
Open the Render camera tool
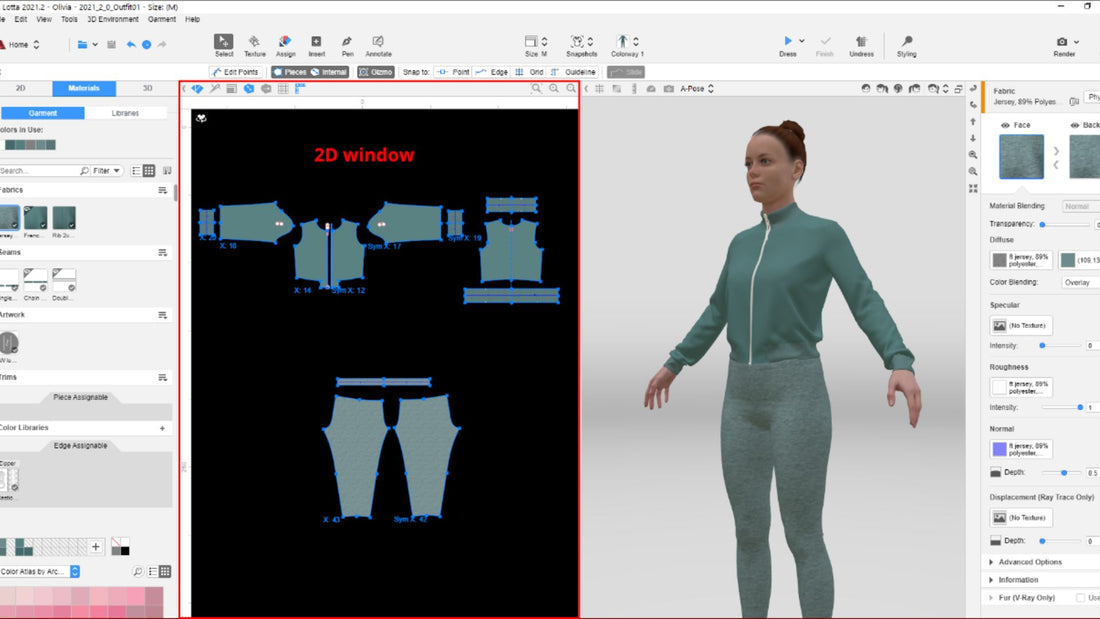click(1064, 42)
